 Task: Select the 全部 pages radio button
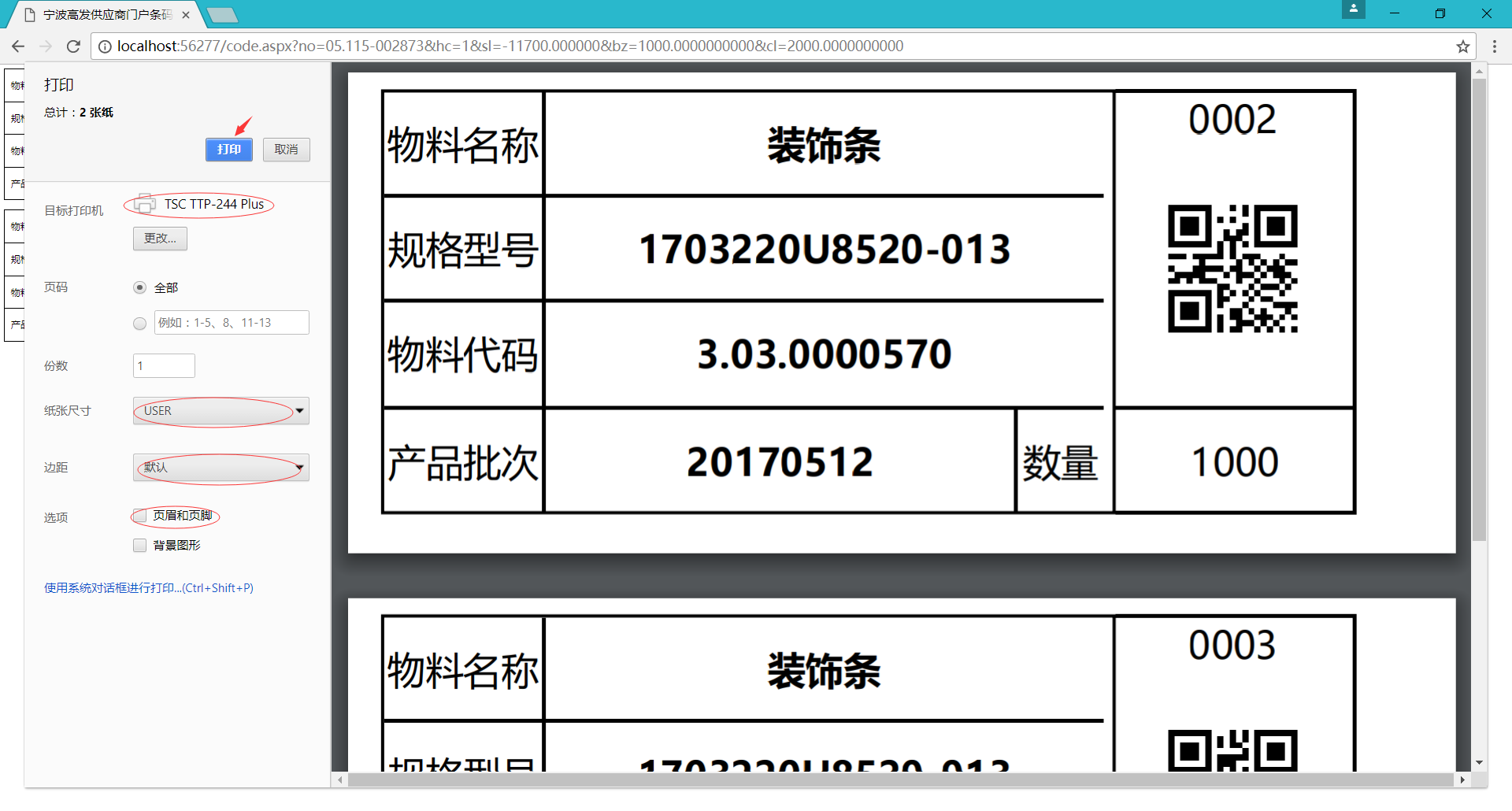[139, 287]
